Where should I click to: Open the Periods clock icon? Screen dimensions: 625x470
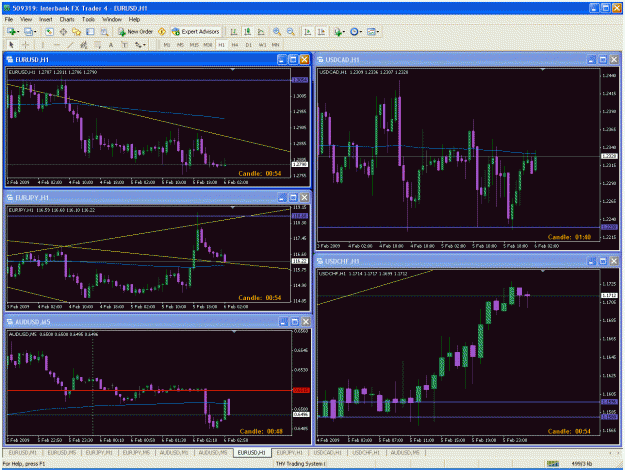pos(354,31)
